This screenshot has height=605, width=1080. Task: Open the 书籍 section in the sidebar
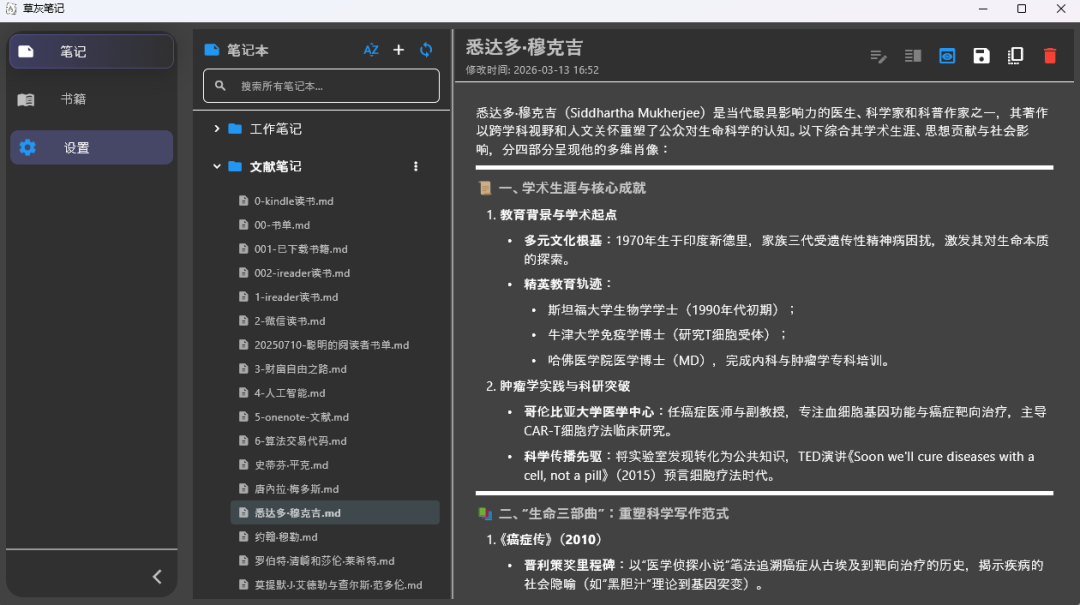72,99
